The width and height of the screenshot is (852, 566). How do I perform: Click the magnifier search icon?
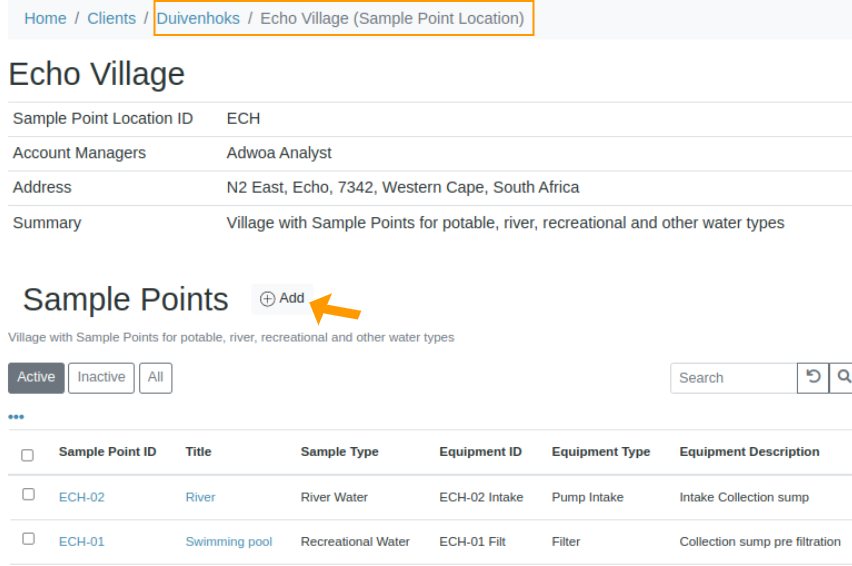(x=843, y=377)
